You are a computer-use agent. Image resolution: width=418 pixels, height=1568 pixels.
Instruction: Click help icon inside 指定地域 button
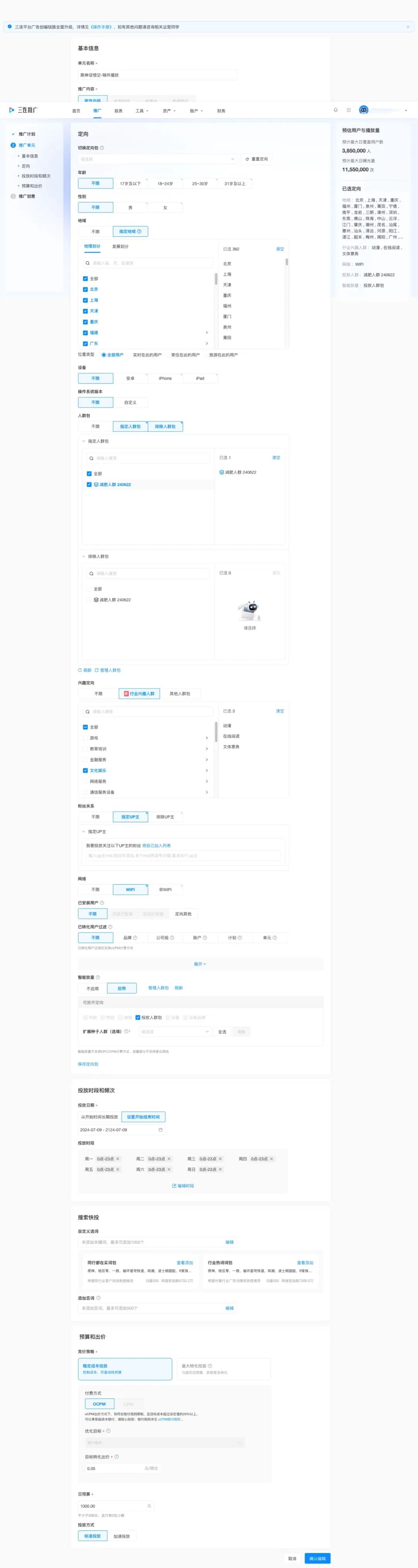[139, 231]
